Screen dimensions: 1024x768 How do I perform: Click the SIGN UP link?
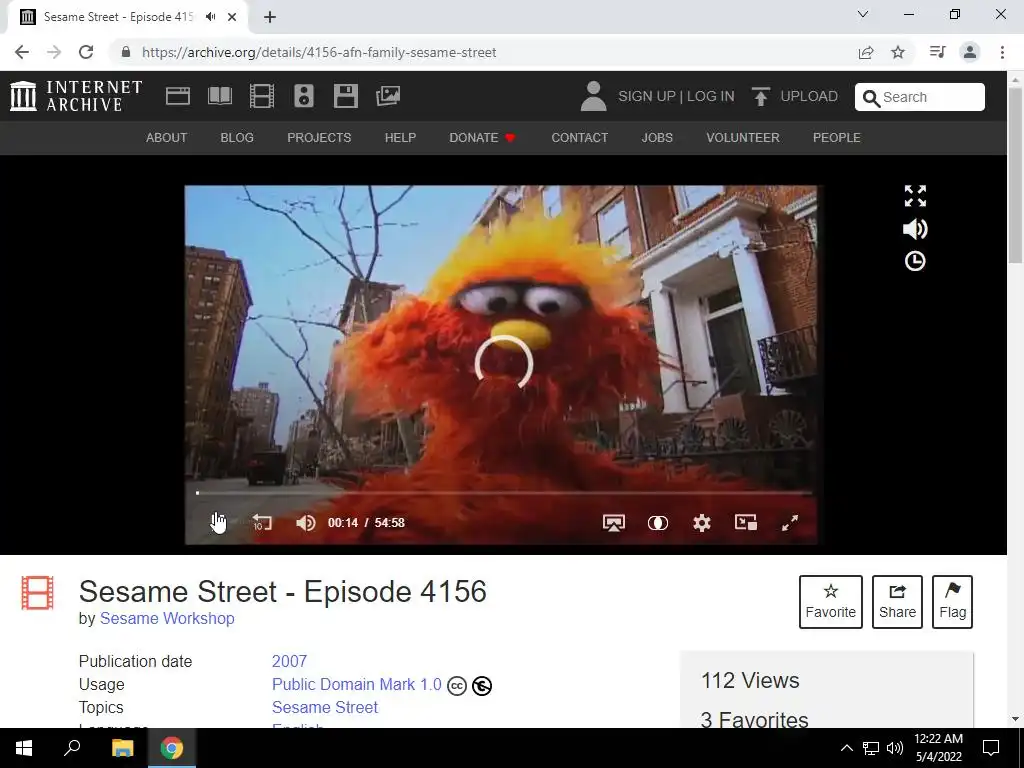click(647, 97)
